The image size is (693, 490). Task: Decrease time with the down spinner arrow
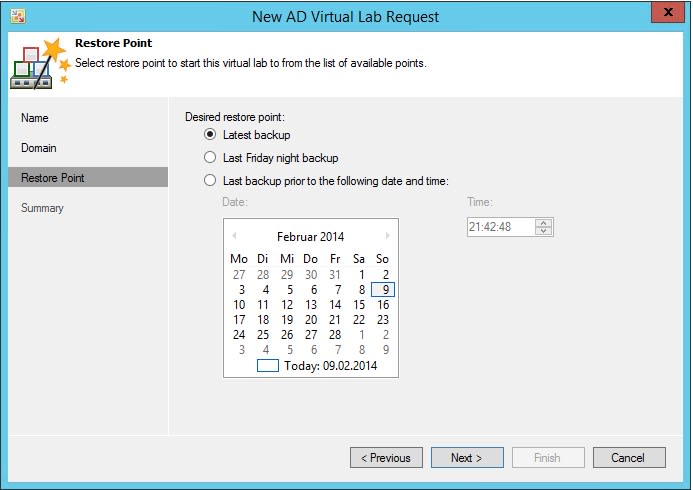(544, 231)
